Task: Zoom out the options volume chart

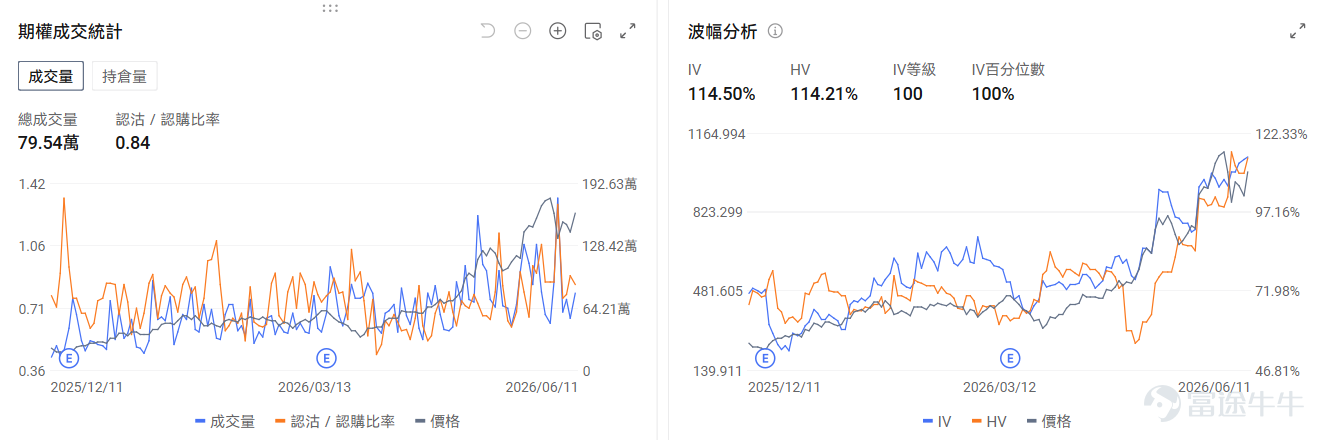Action: [522, 31]
